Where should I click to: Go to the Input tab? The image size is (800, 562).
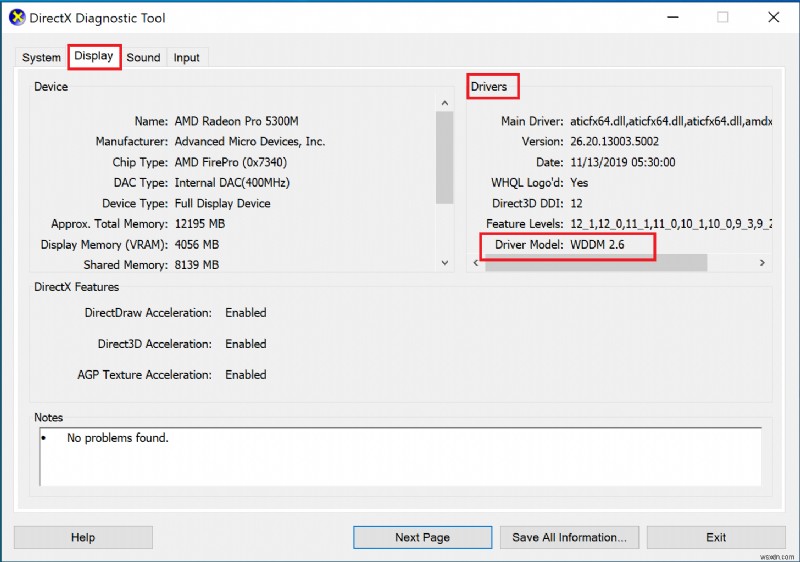click(x=186, y=57)
